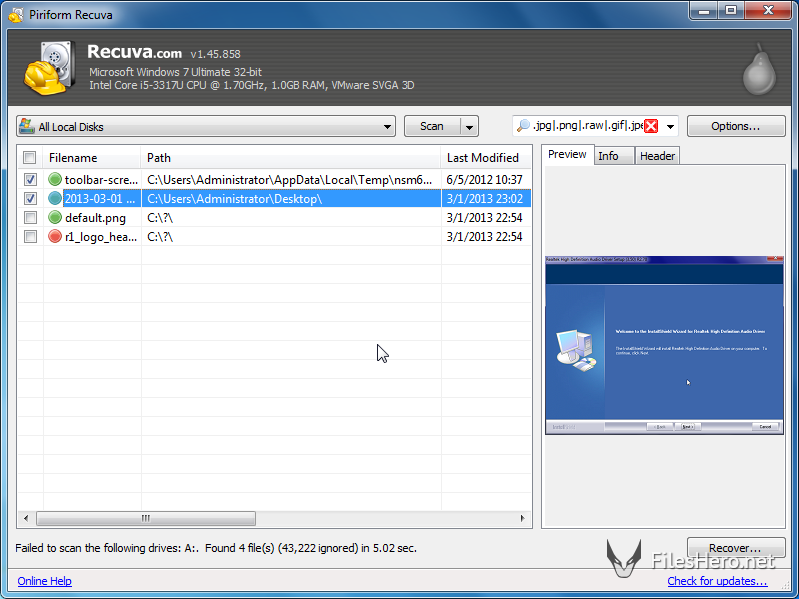This screenshot has width=799, height=599.
Task: Click the blue status dot for 2013-03-01 file
Action: click(x=55, y=198)
